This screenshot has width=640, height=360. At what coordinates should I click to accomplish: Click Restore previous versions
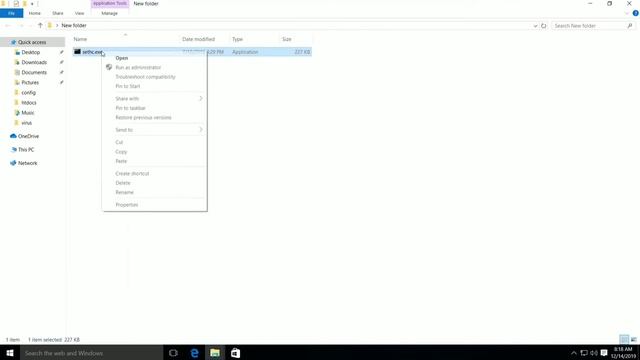coord(143,117)
